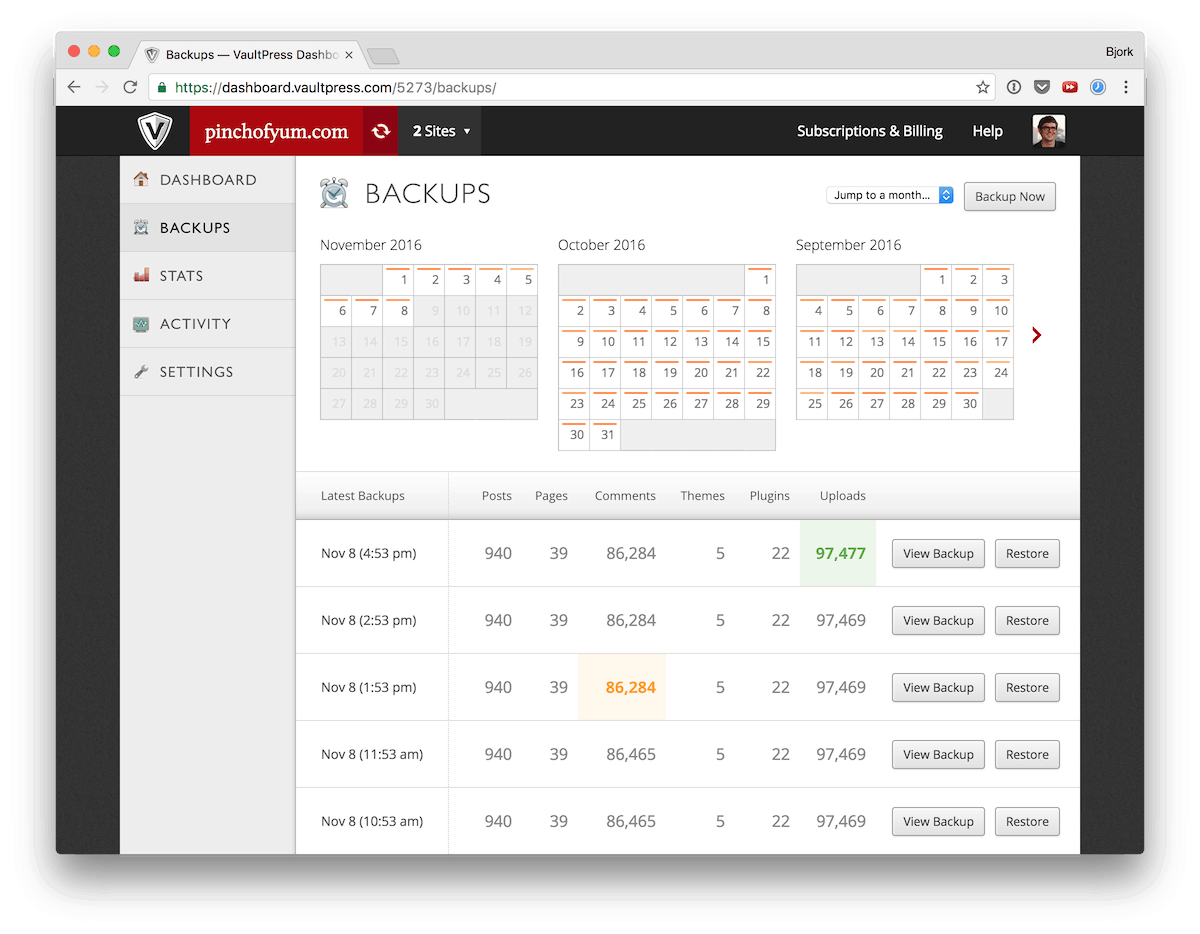The image size is (1200, 934).
Task: Select the Help menu item
Action: [x=987, y=131]
